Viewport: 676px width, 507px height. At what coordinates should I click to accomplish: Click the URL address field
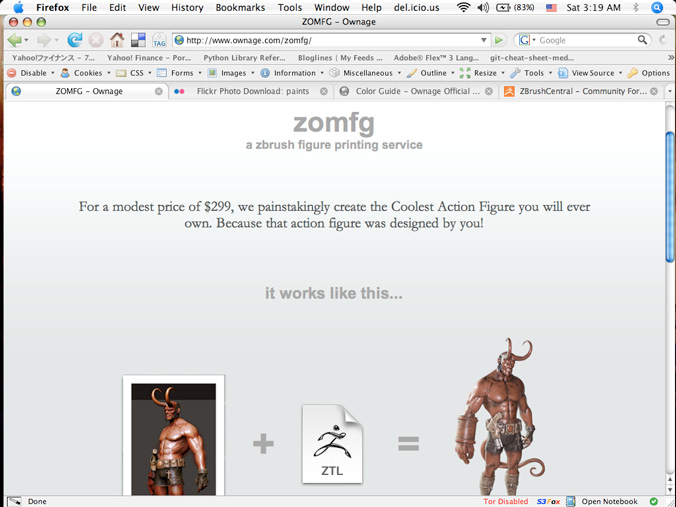332,40
